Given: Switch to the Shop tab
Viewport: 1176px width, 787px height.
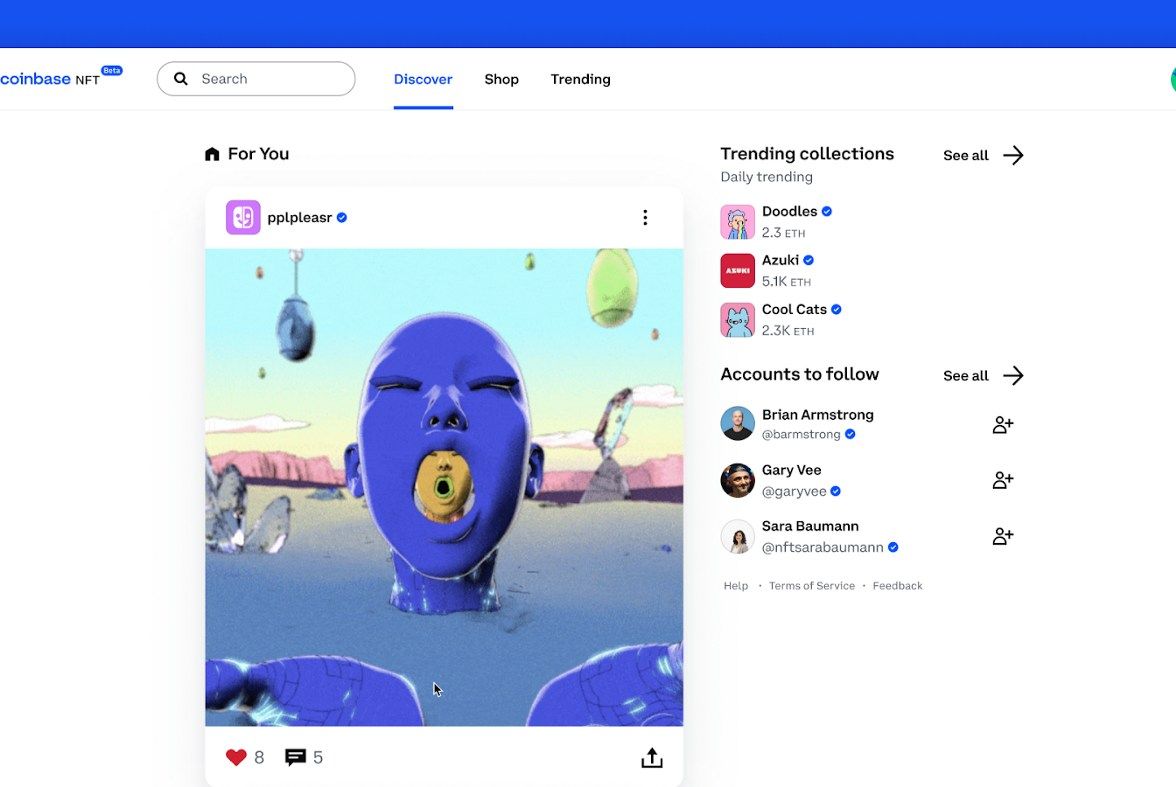Looking at the screenshot, I should coord(501,79).
